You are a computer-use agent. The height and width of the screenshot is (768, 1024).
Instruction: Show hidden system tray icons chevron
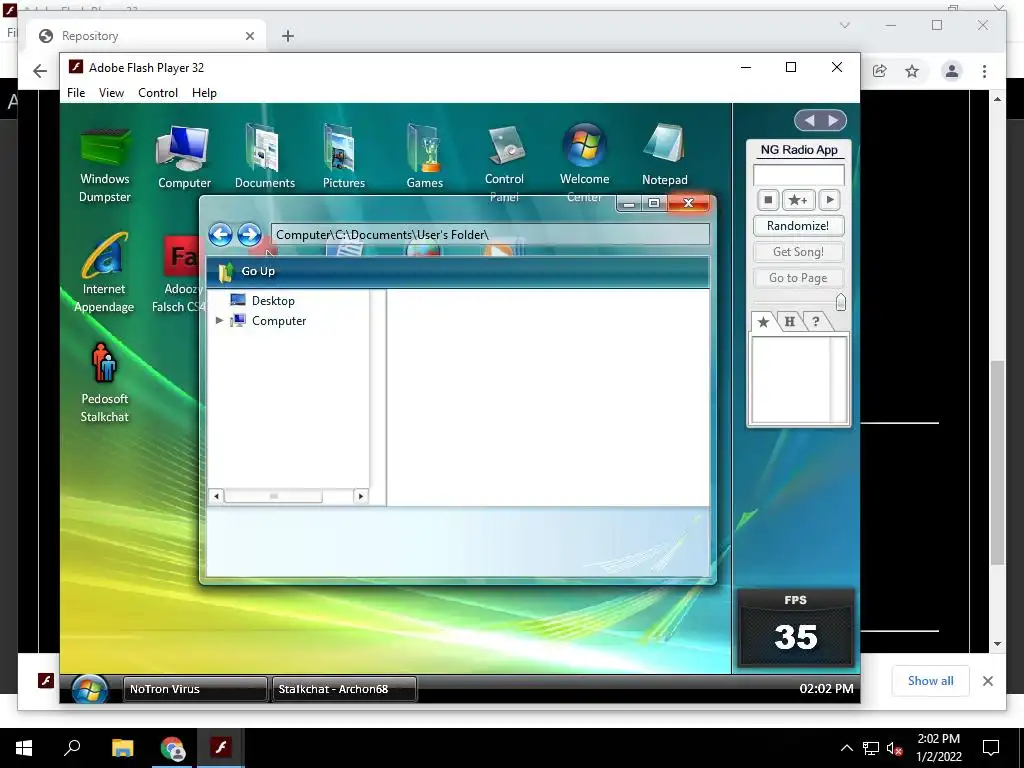click(x=846, y=748)
